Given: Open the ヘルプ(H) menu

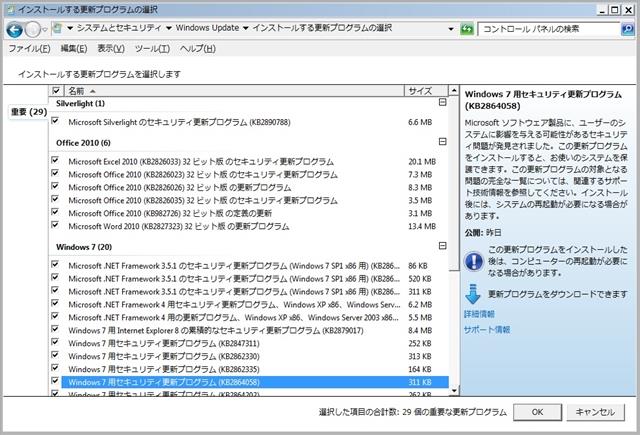Looking at the screenshot, I should (198, 49).
